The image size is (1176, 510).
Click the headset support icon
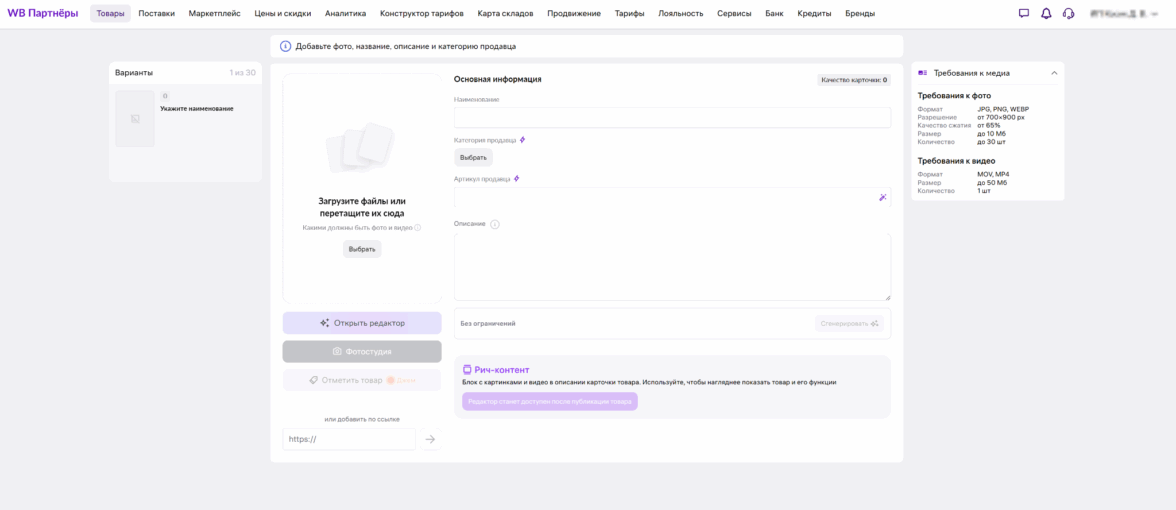point(1068,14)
